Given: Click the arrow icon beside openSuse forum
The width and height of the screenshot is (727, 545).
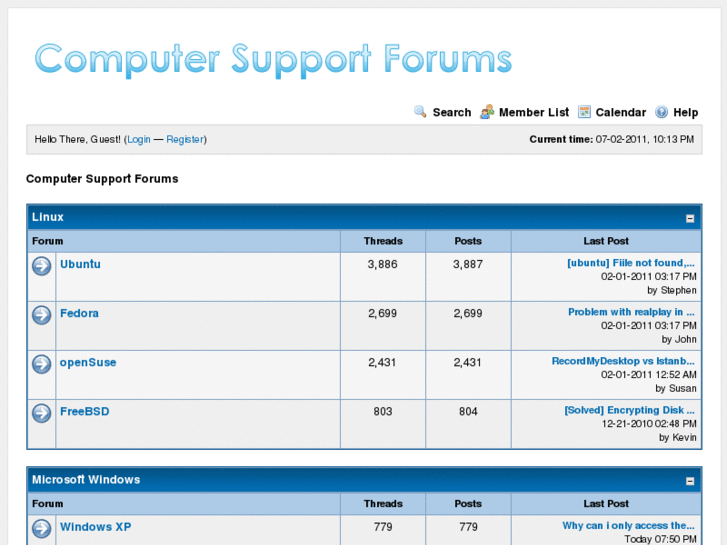Looking at the screenshot, I should (42, 364).
